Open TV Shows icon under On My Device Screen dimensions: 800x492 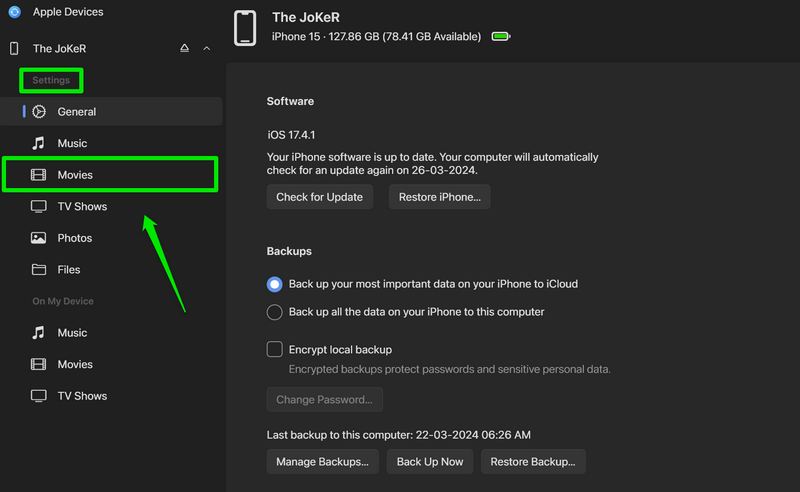(39, 396)
